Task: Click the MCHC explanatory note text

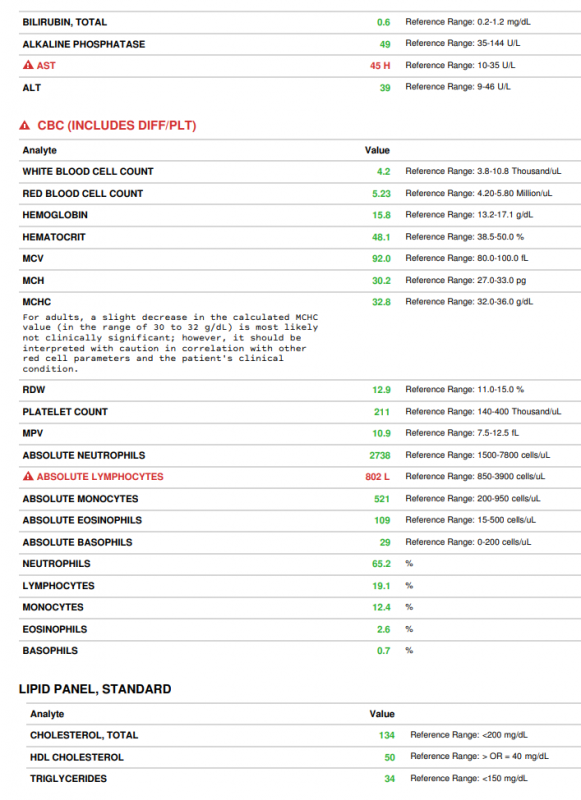Action: pos(170,343)
